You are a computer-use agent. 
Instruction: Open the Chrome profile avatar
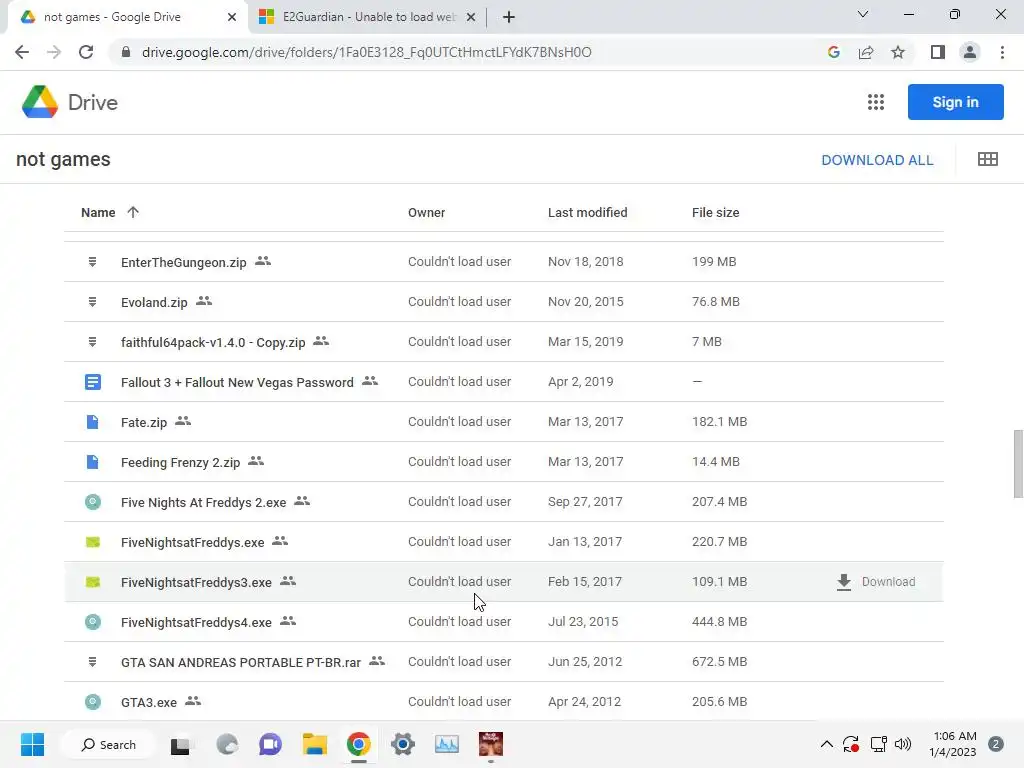click(970, 52)
